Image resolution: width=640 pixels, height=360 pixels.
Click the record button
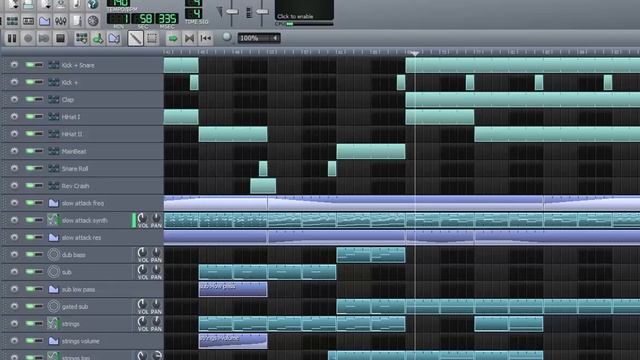(x=28, y=38)
